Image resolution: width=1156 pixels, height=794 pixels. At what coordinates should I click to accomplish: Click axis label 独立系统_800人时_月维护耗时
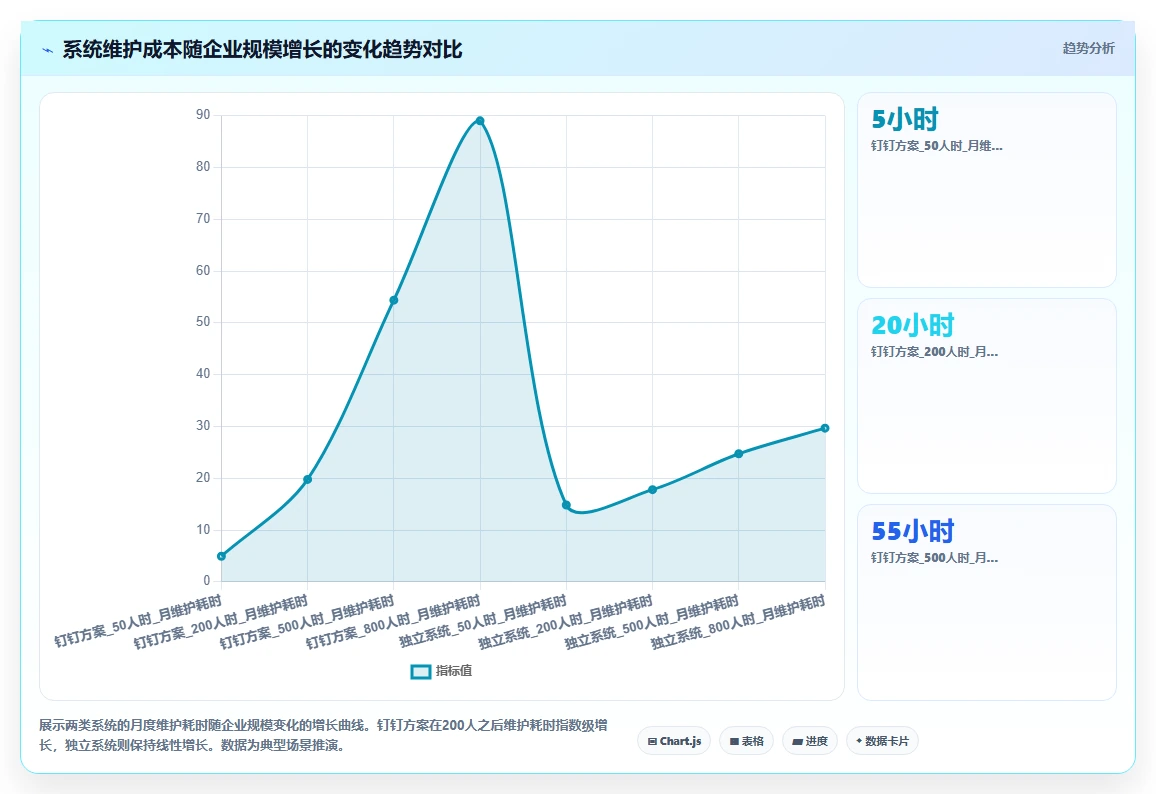[738, 622]
